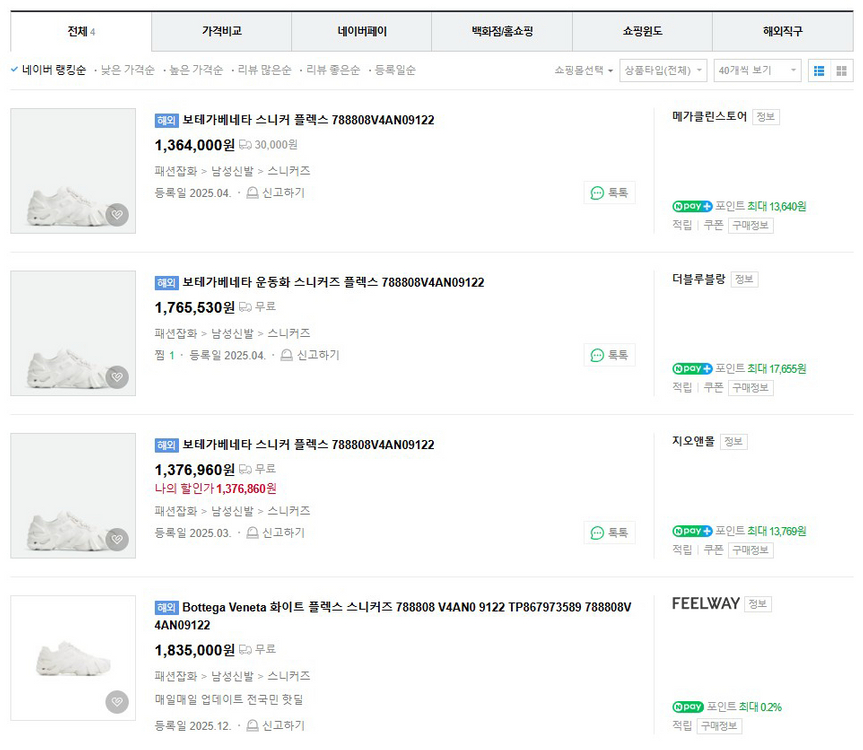
Task: Open the 40개씩 보기 dropdown
Action: (x=759, y=71)
